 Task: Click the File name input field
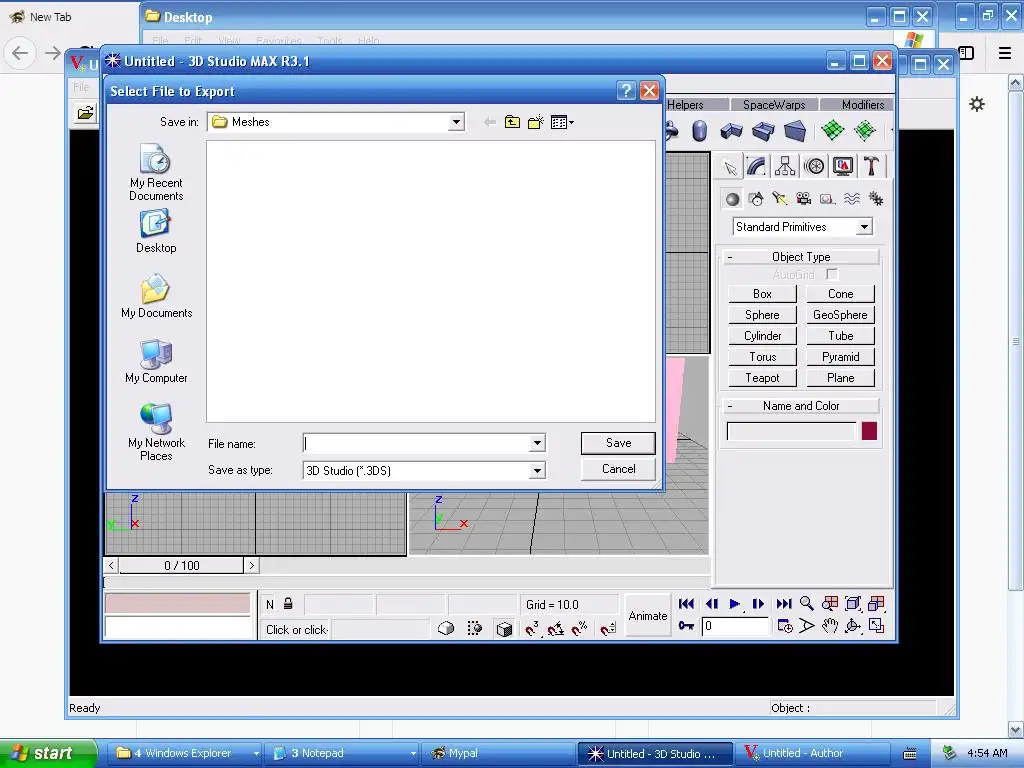tap(417, 443)
